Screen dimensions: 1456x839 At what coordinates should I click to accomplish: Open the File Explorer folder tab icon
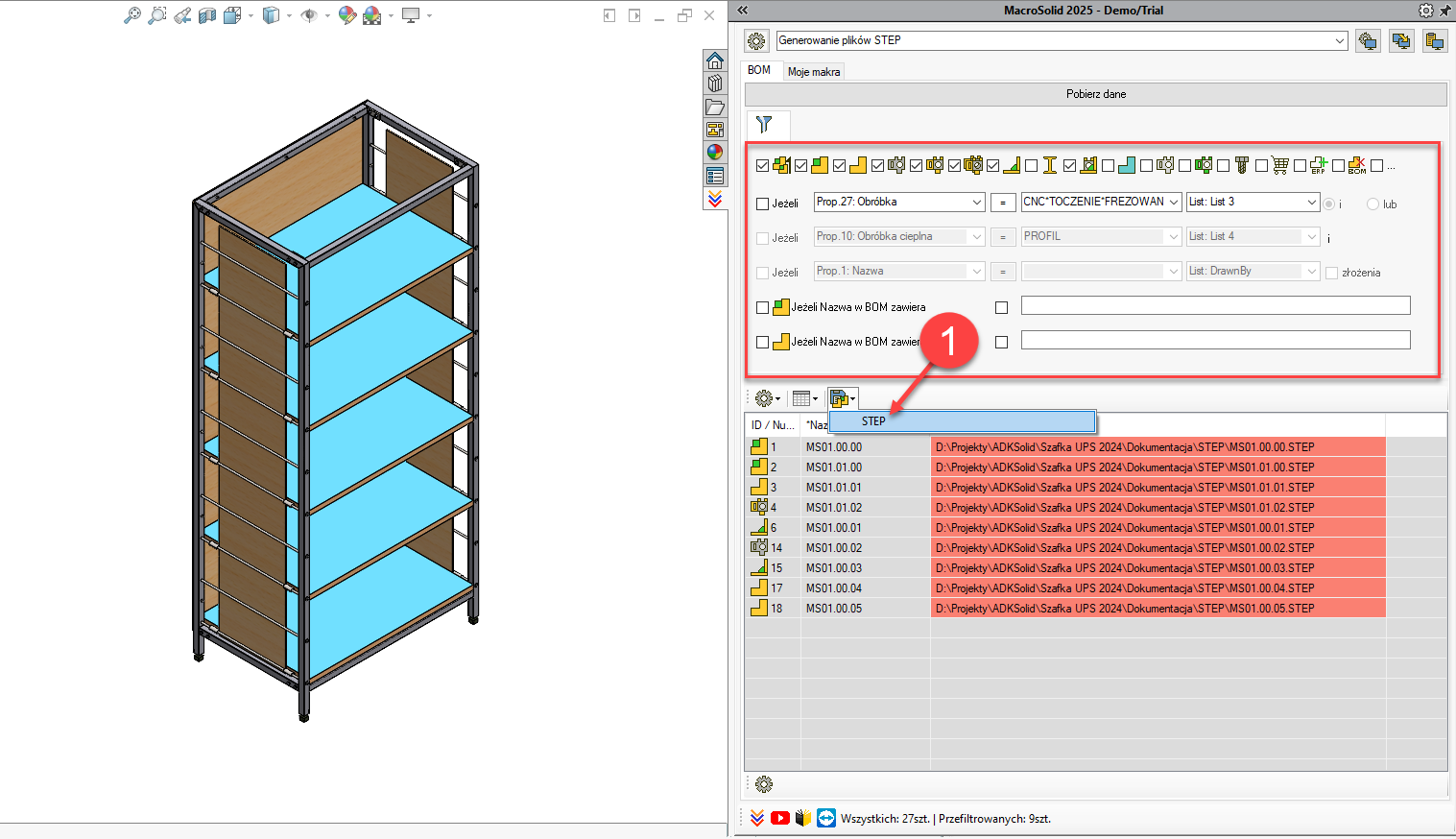pos(715,107)
